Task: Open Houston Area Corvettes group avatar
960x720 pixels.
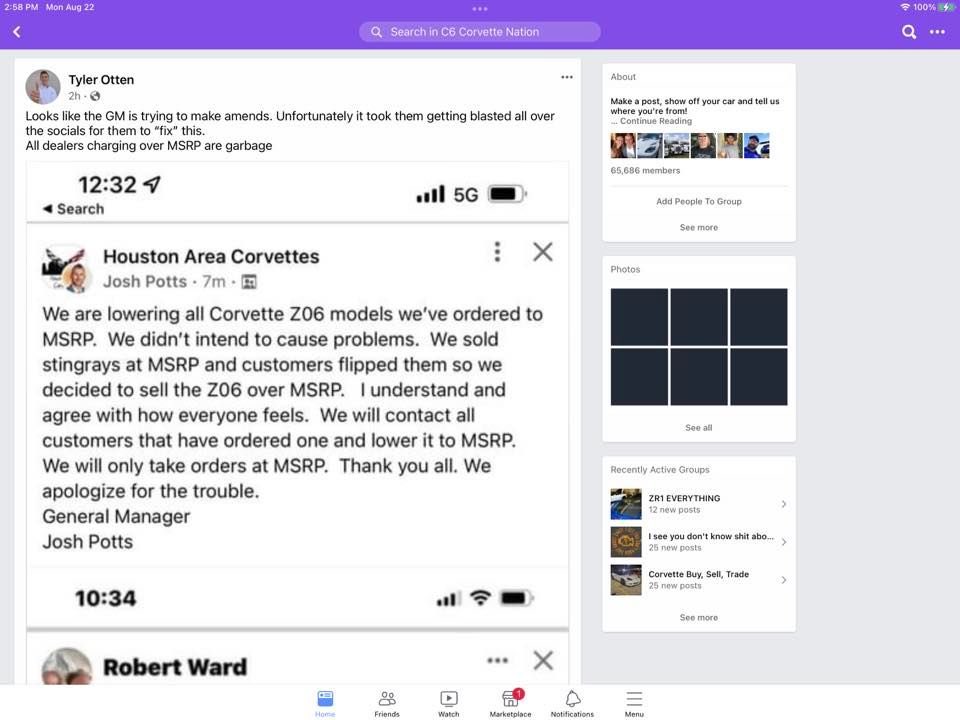Action: (66, 269)
